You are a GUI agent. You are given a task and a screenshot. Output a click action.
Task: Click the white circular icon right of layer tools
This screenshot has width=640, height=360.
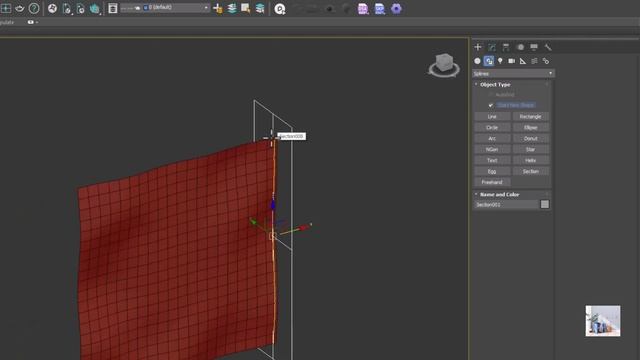click(280, 9)
